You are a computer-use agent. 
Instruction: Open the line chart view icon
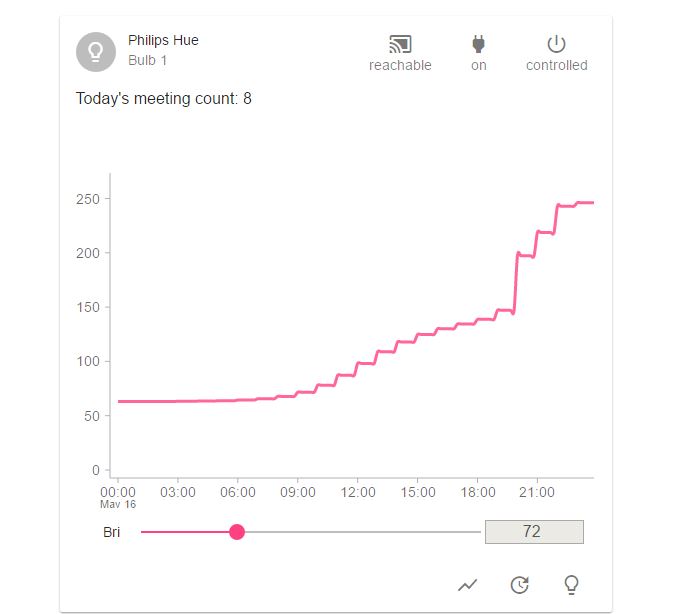coord(467,585)
